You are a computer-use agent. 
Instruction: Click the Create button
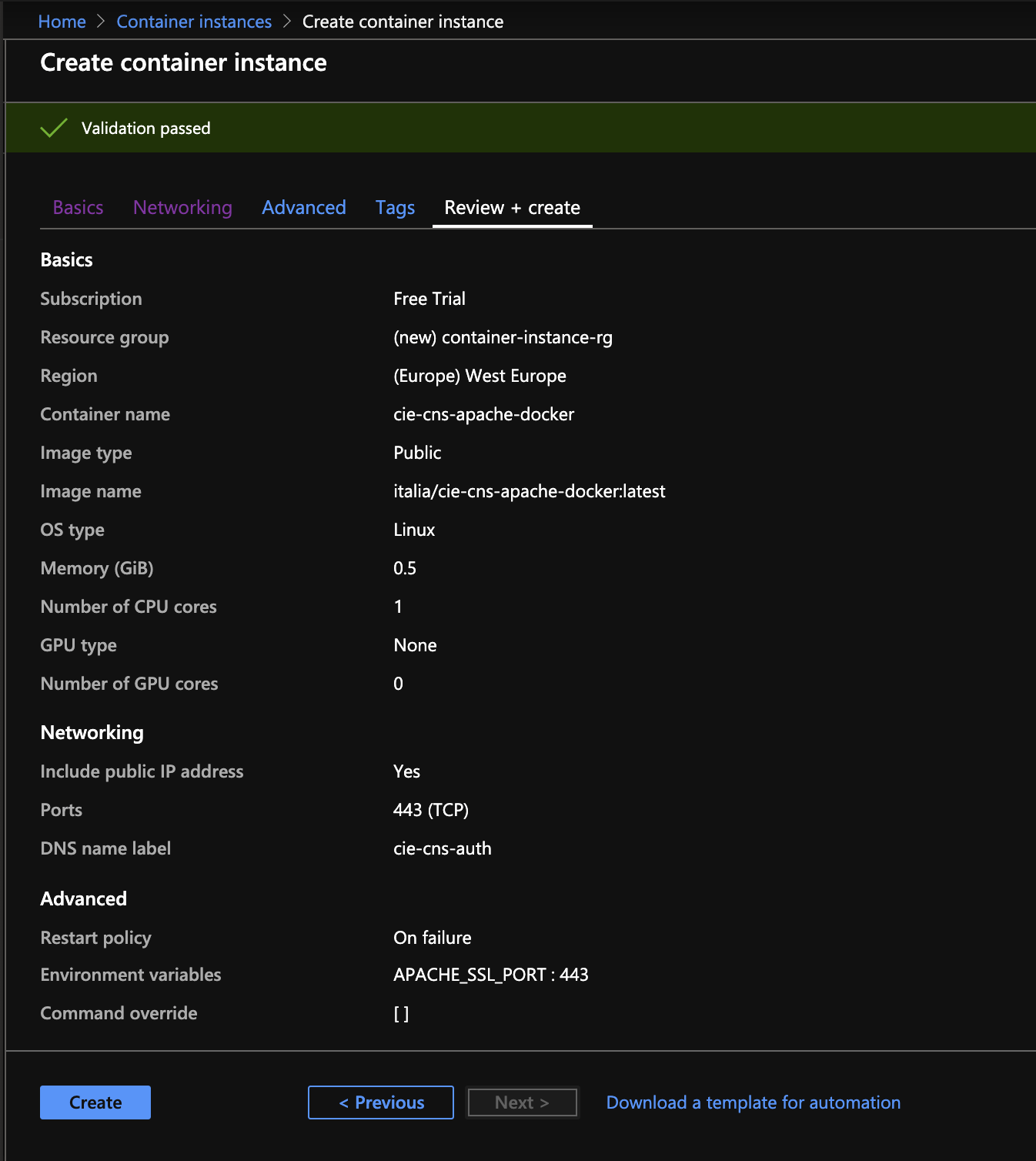(x=95, y=1102)
